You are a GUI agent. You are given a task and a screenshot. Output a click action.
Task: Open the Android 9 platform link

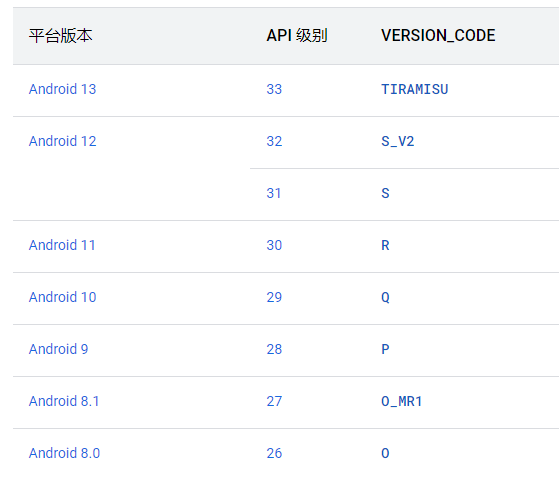(x=58, y=349)
